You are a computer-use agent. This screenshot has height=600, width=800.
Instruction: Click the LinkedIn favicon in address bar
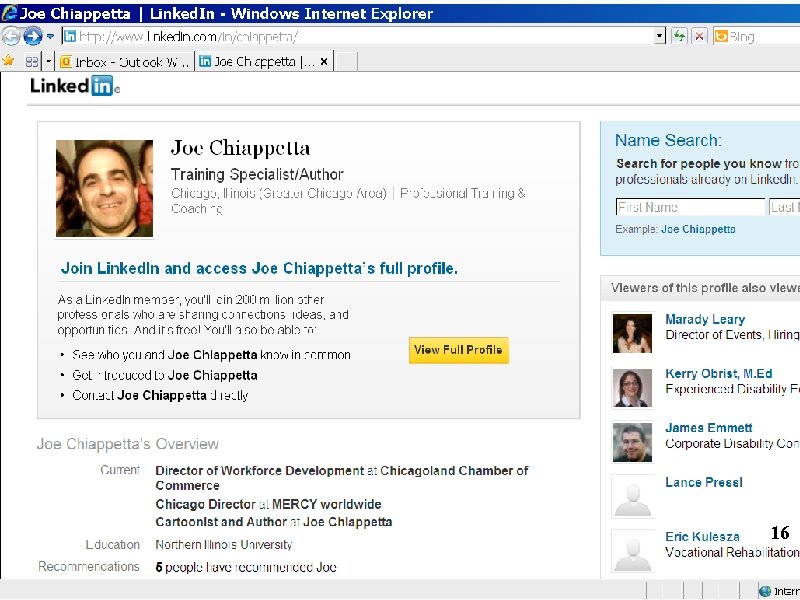[70, 36]
